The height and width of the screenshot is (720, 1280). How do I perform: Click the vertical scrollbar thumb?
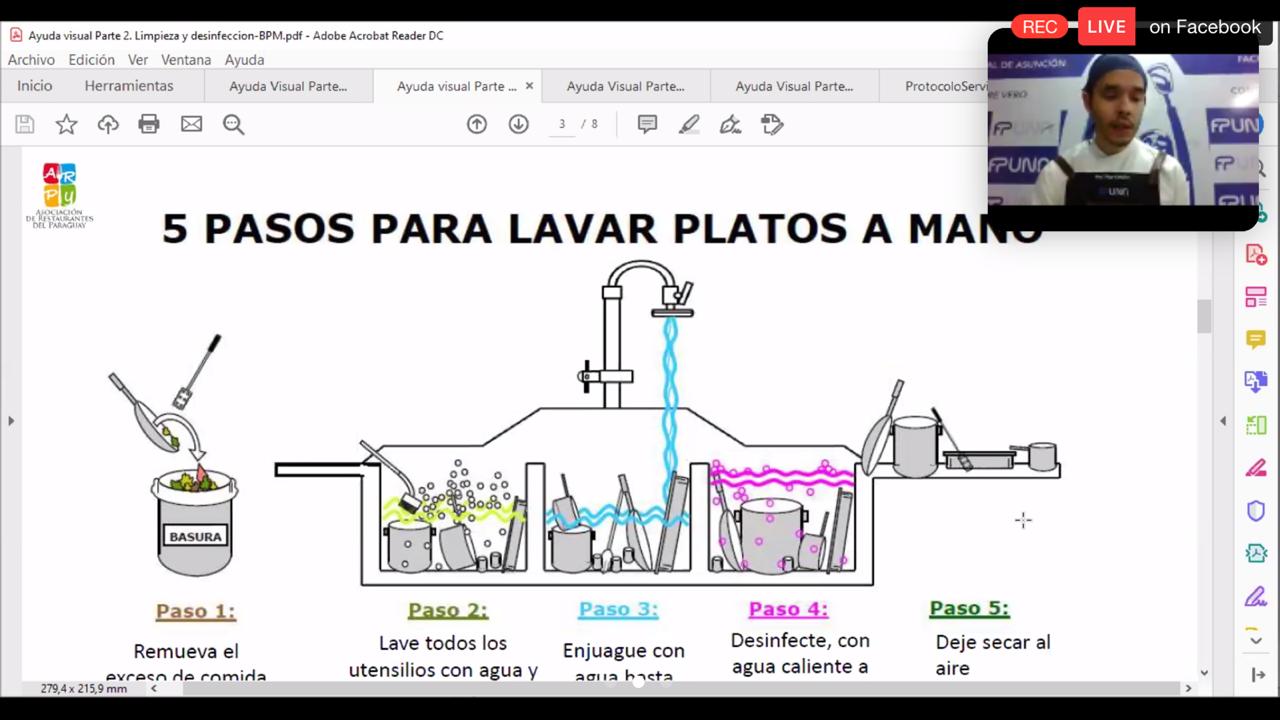1204,316
